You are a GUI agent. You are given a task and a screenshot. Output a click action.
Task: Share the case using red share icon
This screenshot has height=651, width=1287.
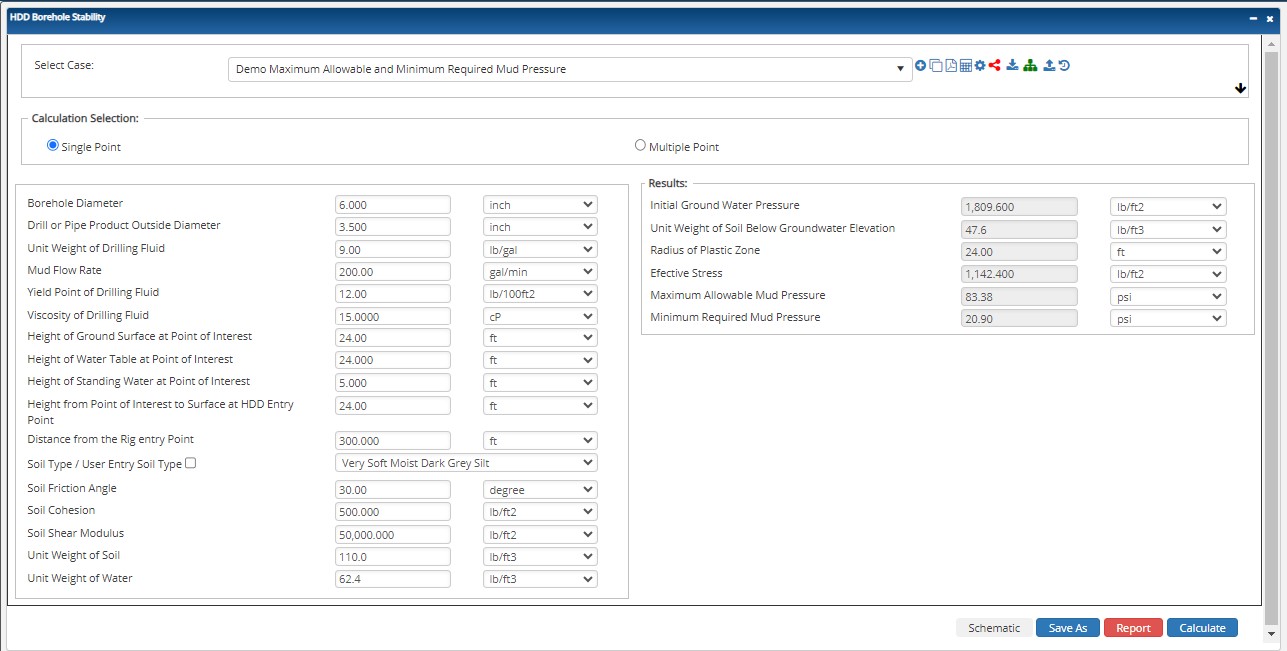tap(994, 65)
